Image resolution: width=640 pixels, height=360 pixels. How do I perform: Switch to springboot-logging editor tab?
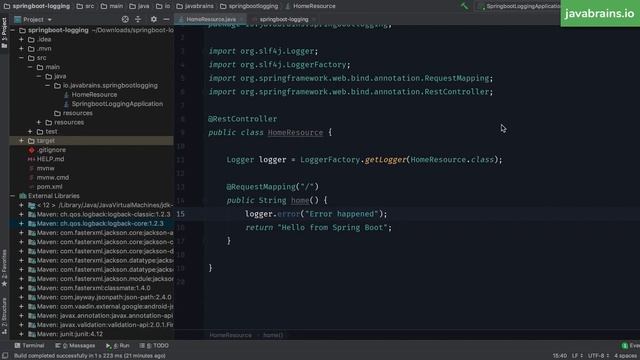point(284,19)
